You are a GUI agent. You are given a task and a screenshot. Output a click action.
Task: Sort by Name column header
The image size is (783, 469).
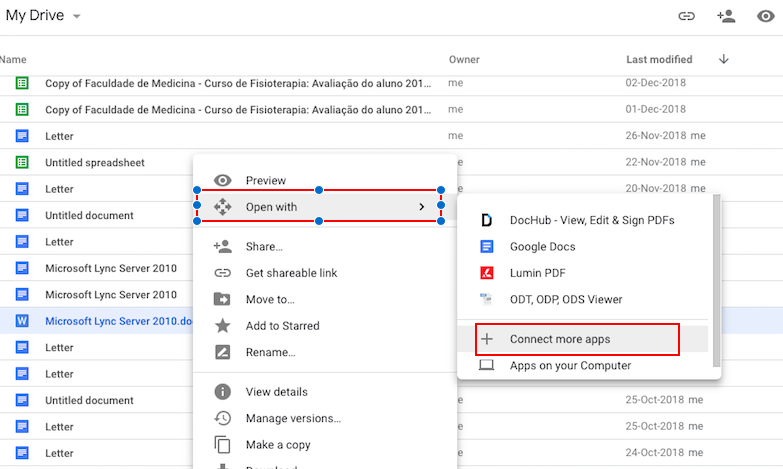tap(13, 59)
